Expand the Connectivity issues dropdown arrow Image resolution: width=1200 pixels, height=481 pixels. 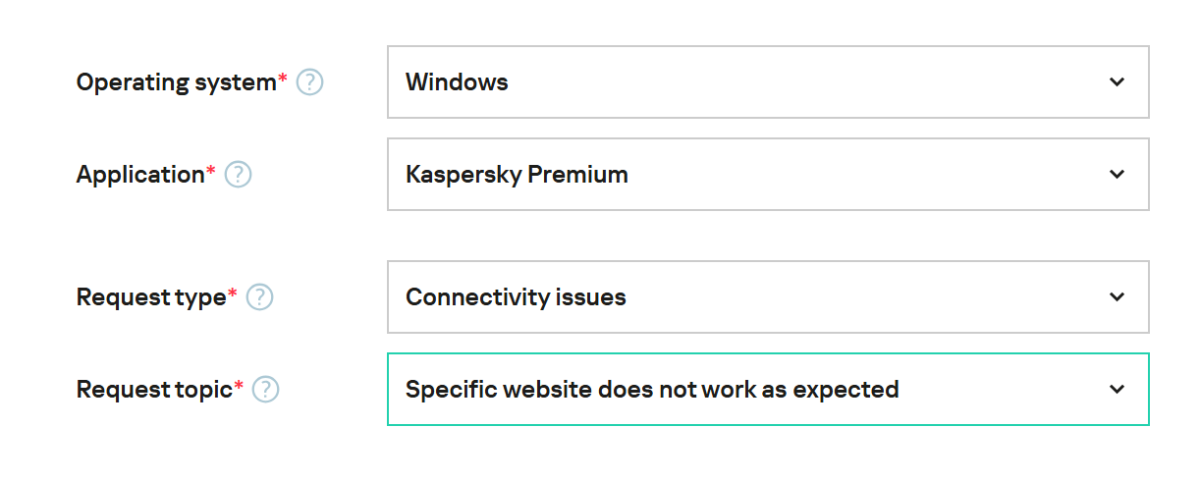click(1117, 297)
